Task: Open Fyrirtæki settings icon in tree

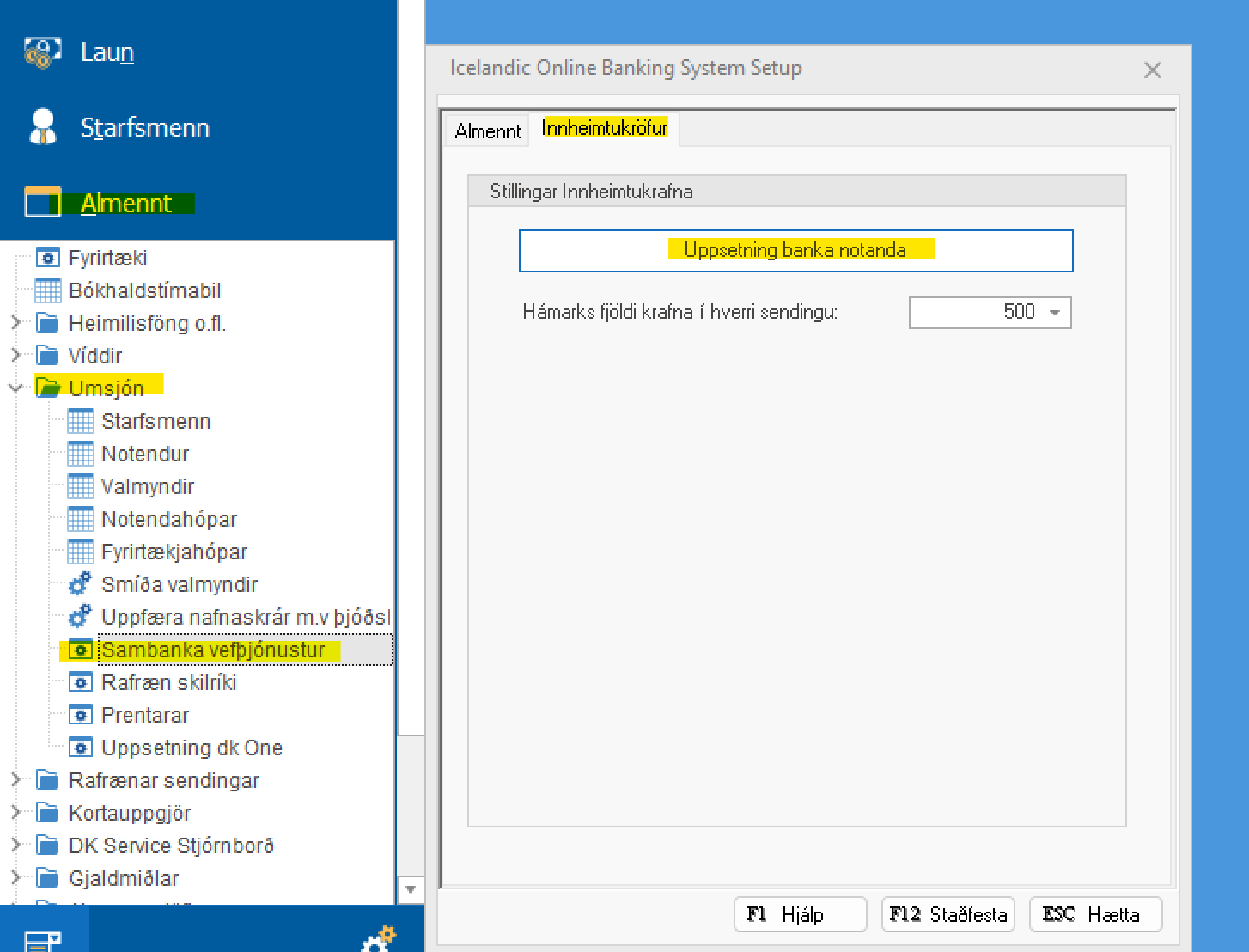Action: click(48, 258)
